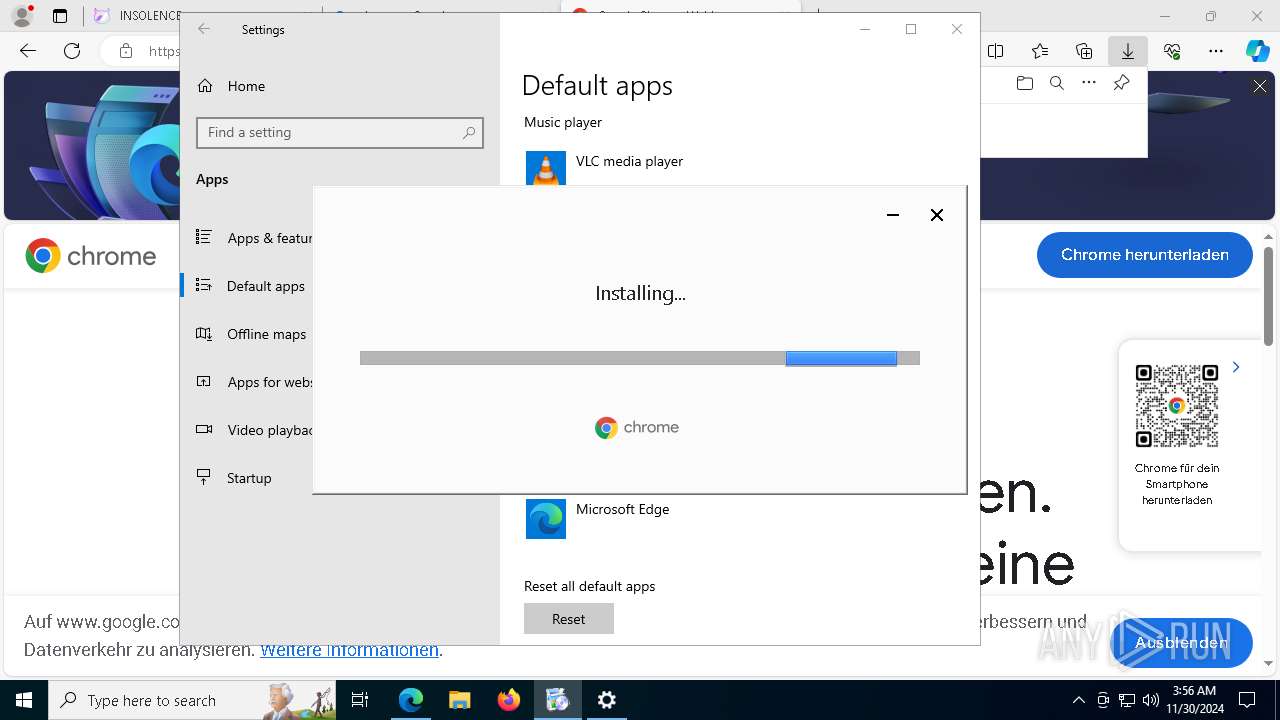The height and width of the screenshot is (720, 1280).
Task: Reset all default apps
Action: (568, 619)
